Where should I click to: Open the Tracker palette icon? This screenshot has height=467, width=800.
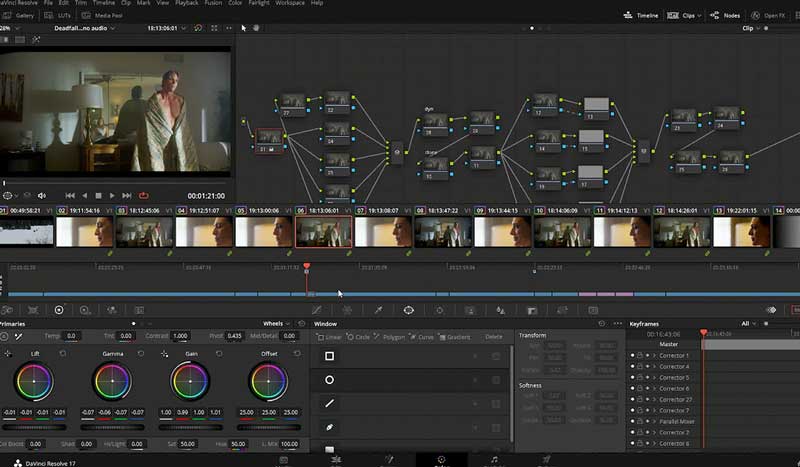(x=439, y=310)
